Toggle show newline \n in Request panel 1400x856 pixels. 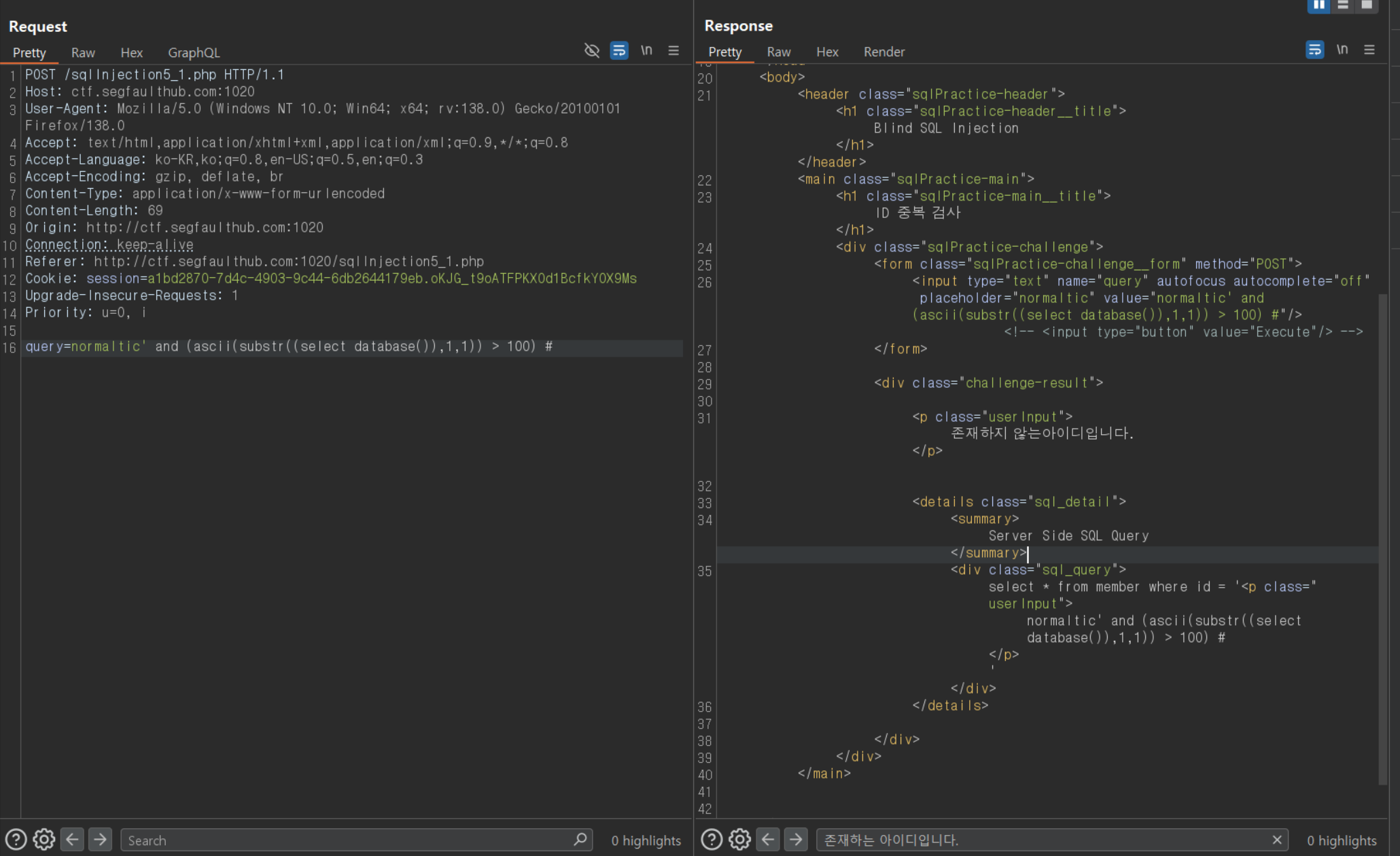pyautogui.click(x=646, y=50)
